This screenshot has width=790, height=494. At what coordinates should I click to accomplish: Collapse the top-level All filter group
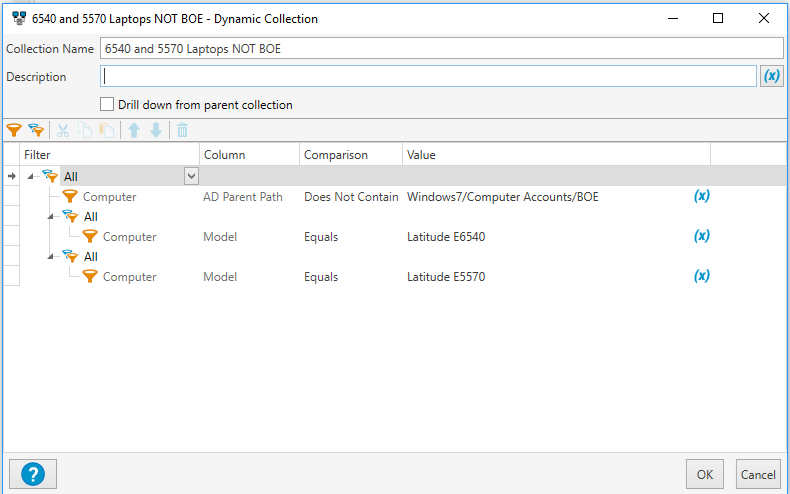tap(31, 177)
